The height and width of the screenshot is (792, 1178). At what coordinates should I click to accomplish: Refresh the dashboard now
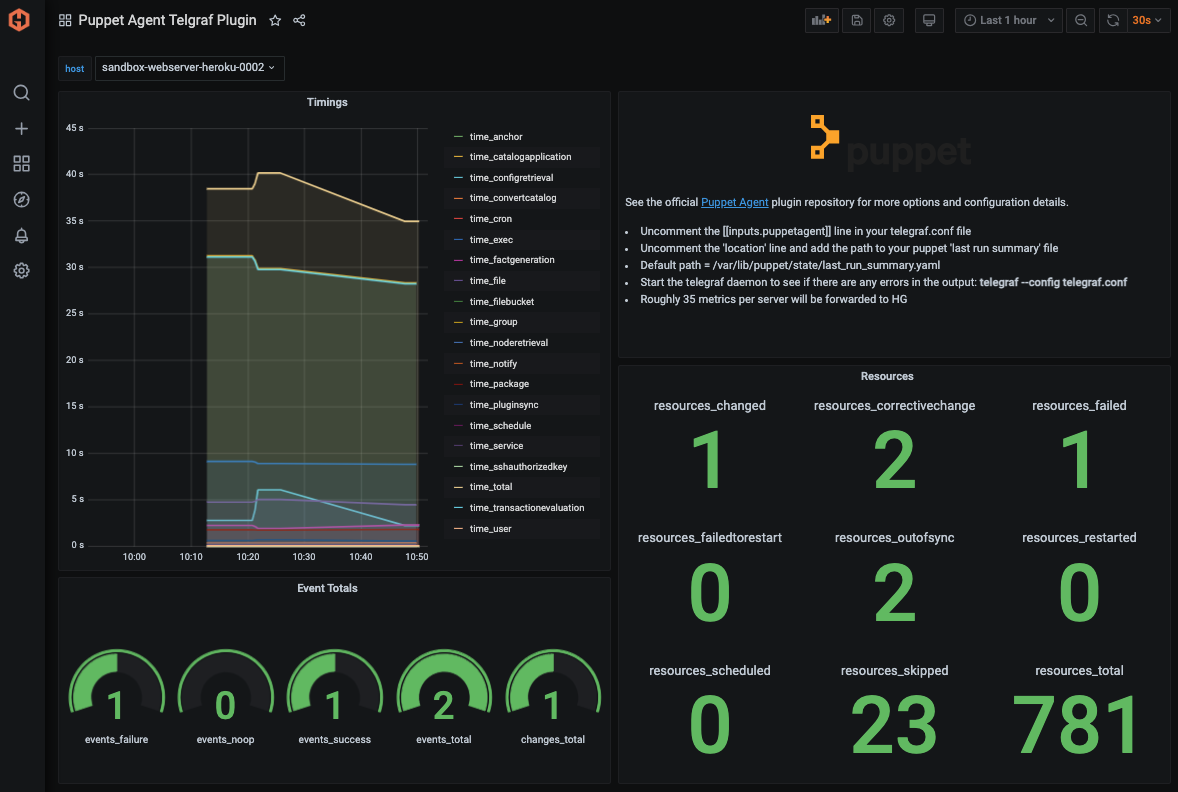[1113, 20]
